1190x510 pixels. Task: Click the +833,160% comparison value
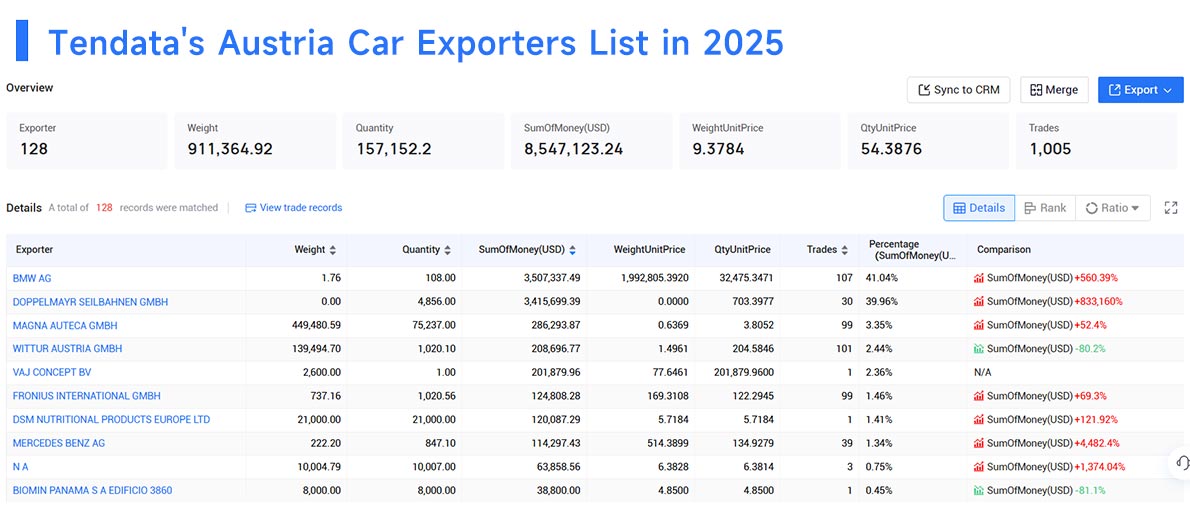(x=1098, y=302)
